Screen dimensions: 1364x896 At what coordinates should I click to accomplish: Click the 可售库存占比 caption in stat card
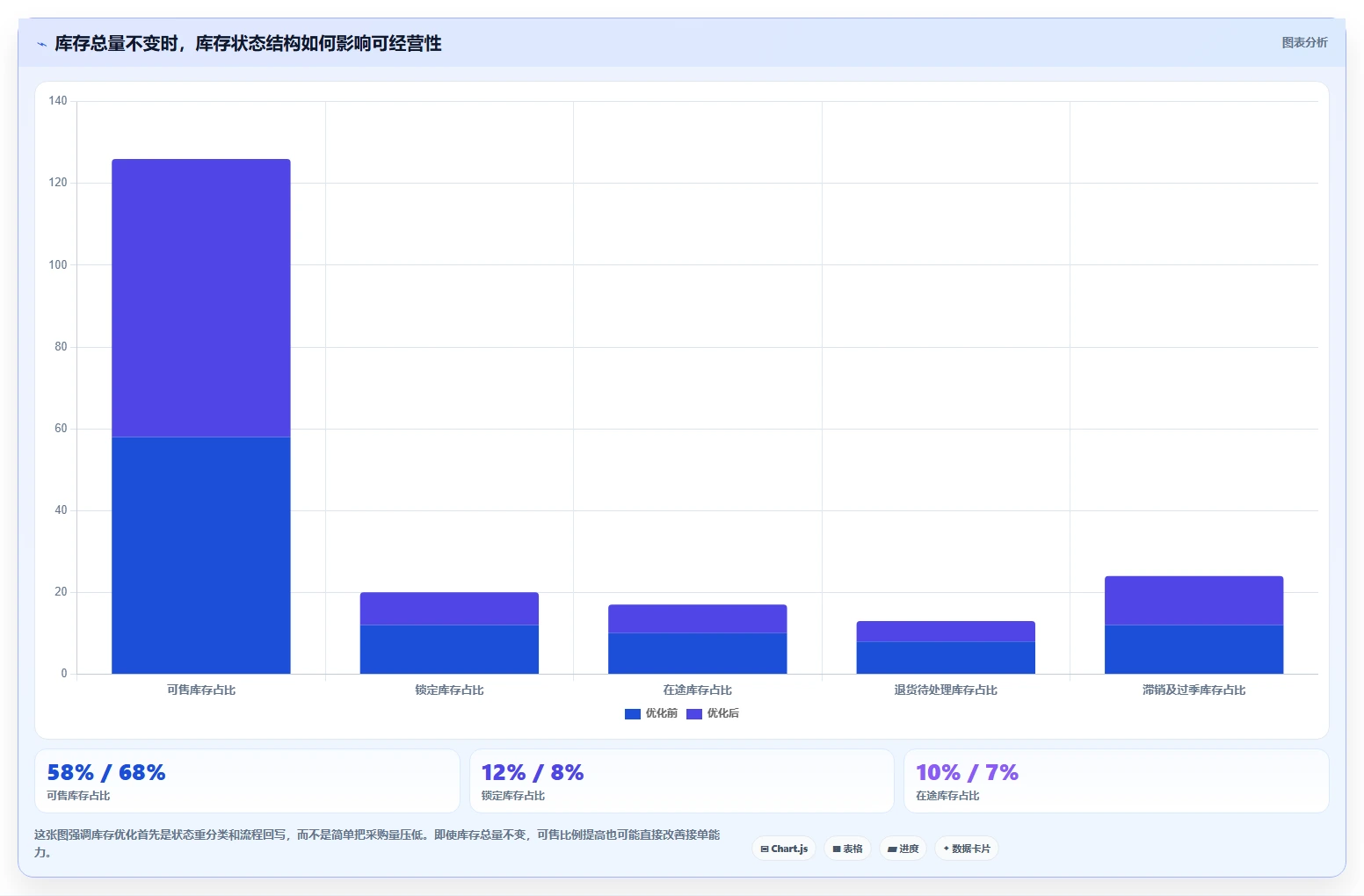(x=78, y=796)
